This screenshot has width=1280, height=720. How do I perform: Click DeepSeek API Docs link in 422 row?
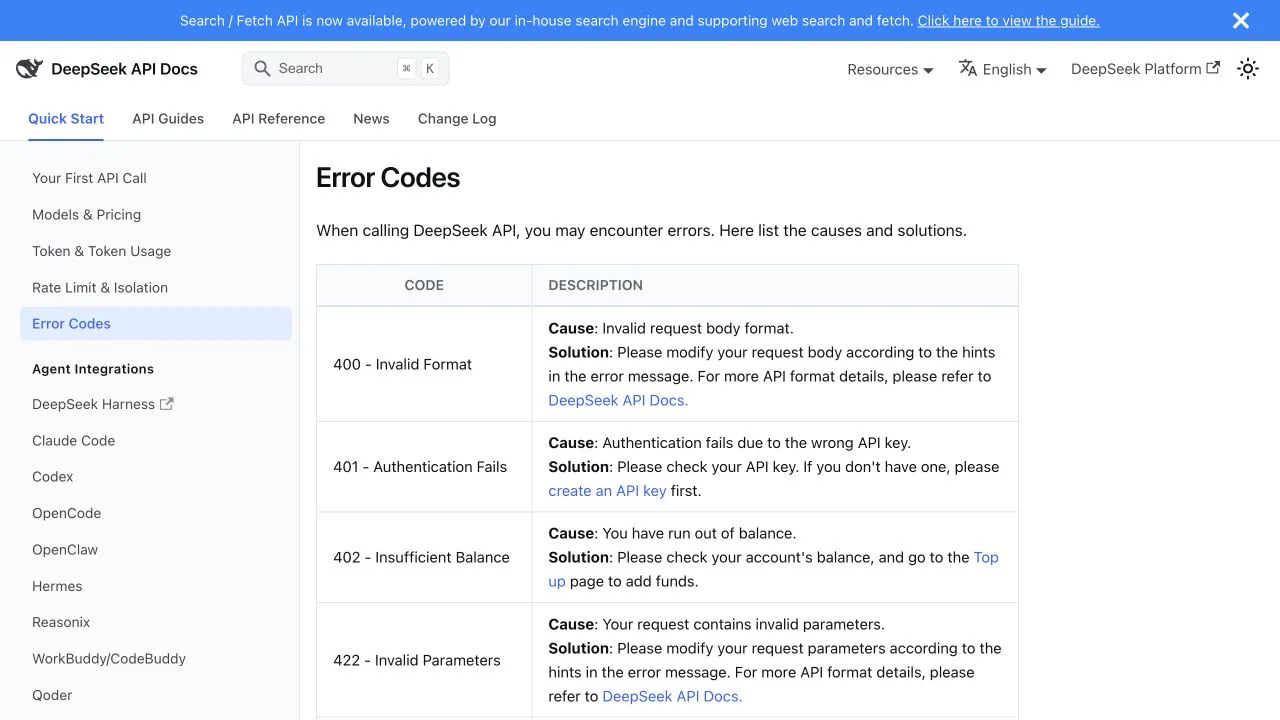click(x=672, y=696)
